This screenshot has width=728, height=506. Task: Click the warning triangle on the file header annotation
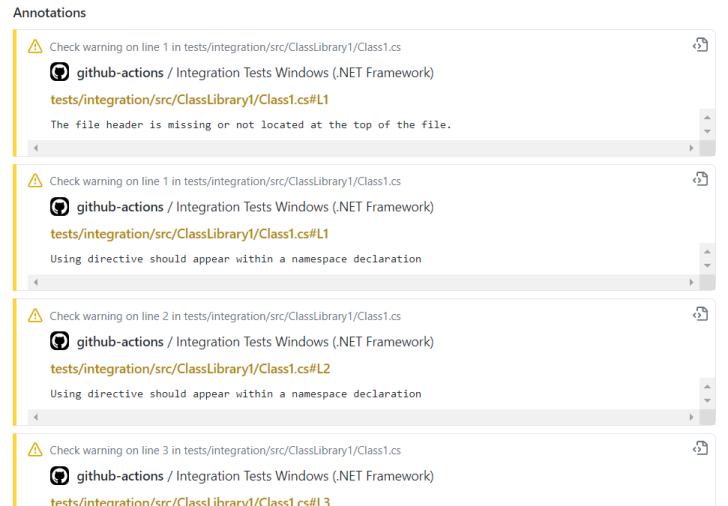pyautogui.click(x=35, y=46)
